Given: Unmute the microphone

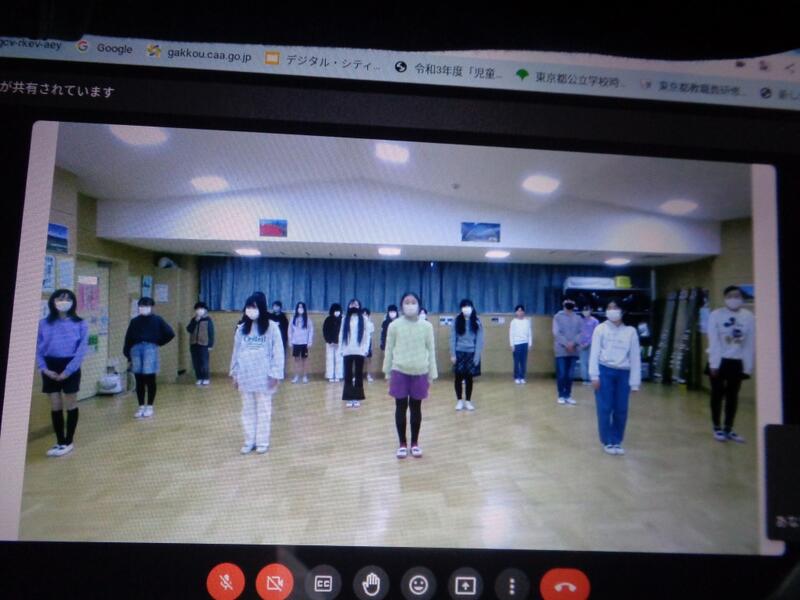Looking at the screenshot, I should coord(226,582).
